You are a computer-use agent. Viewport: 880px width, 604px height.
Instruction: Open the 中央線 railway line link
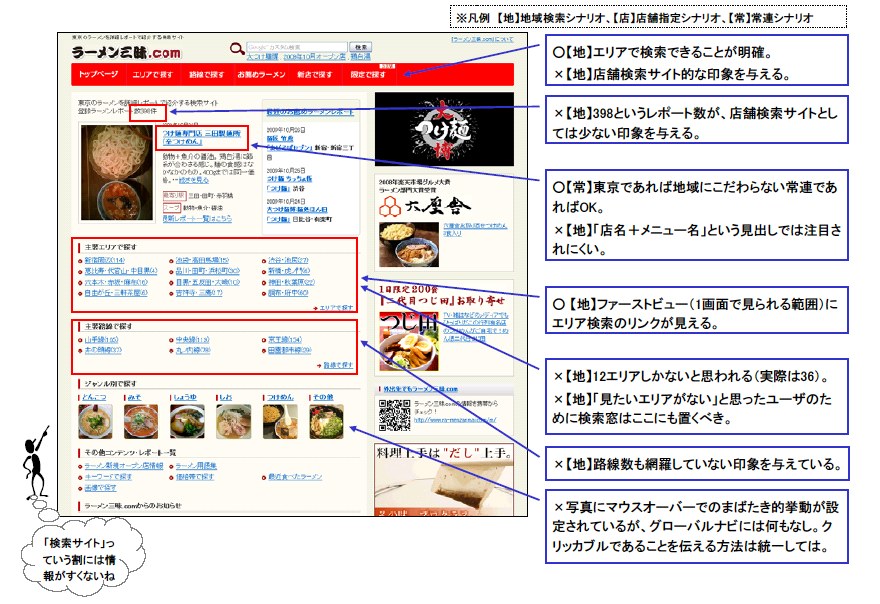pos(192,340)
